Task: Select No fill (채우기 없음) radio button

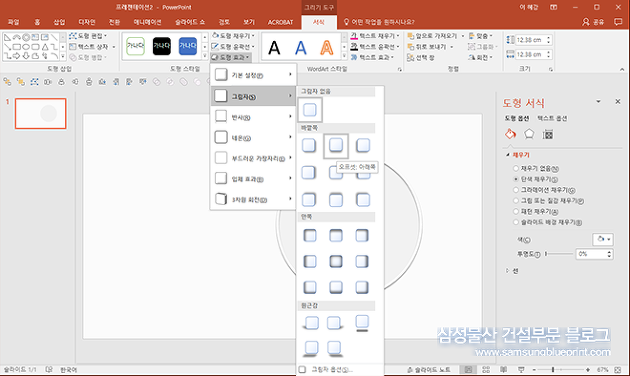Action: coord(516,169)
